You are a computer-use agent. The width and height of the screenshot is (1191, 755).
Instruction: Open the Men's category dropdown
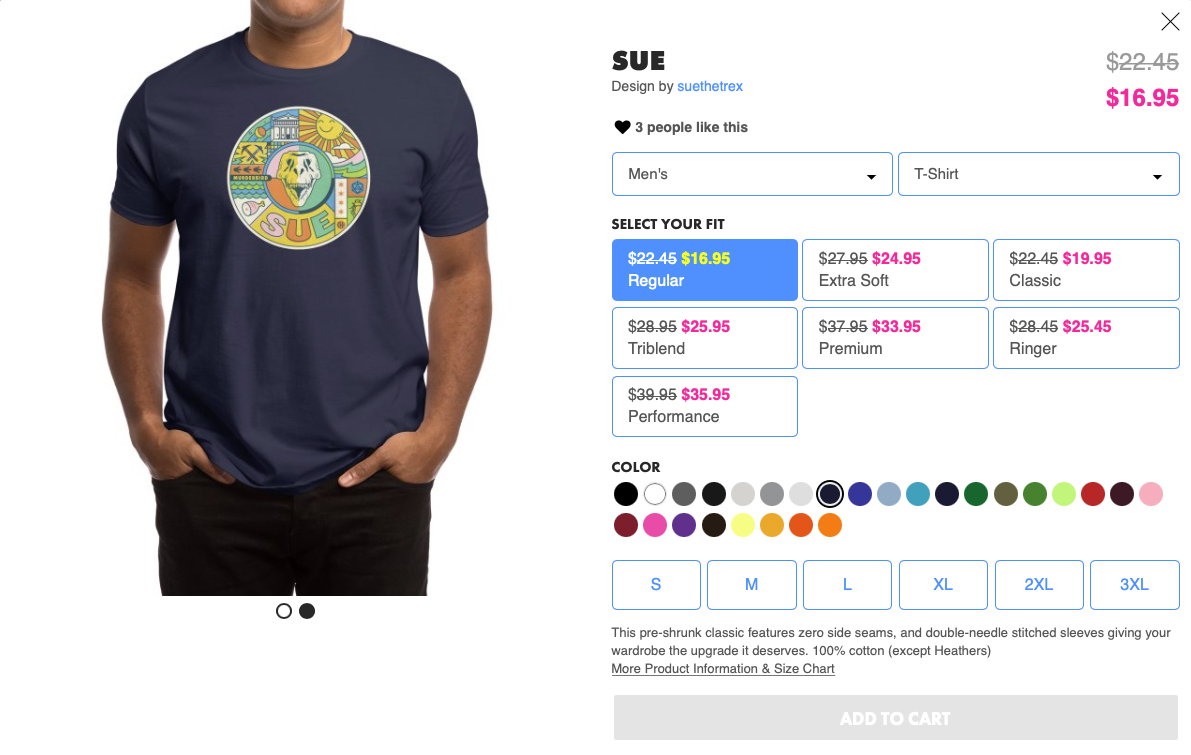click(x=751, y=174)
